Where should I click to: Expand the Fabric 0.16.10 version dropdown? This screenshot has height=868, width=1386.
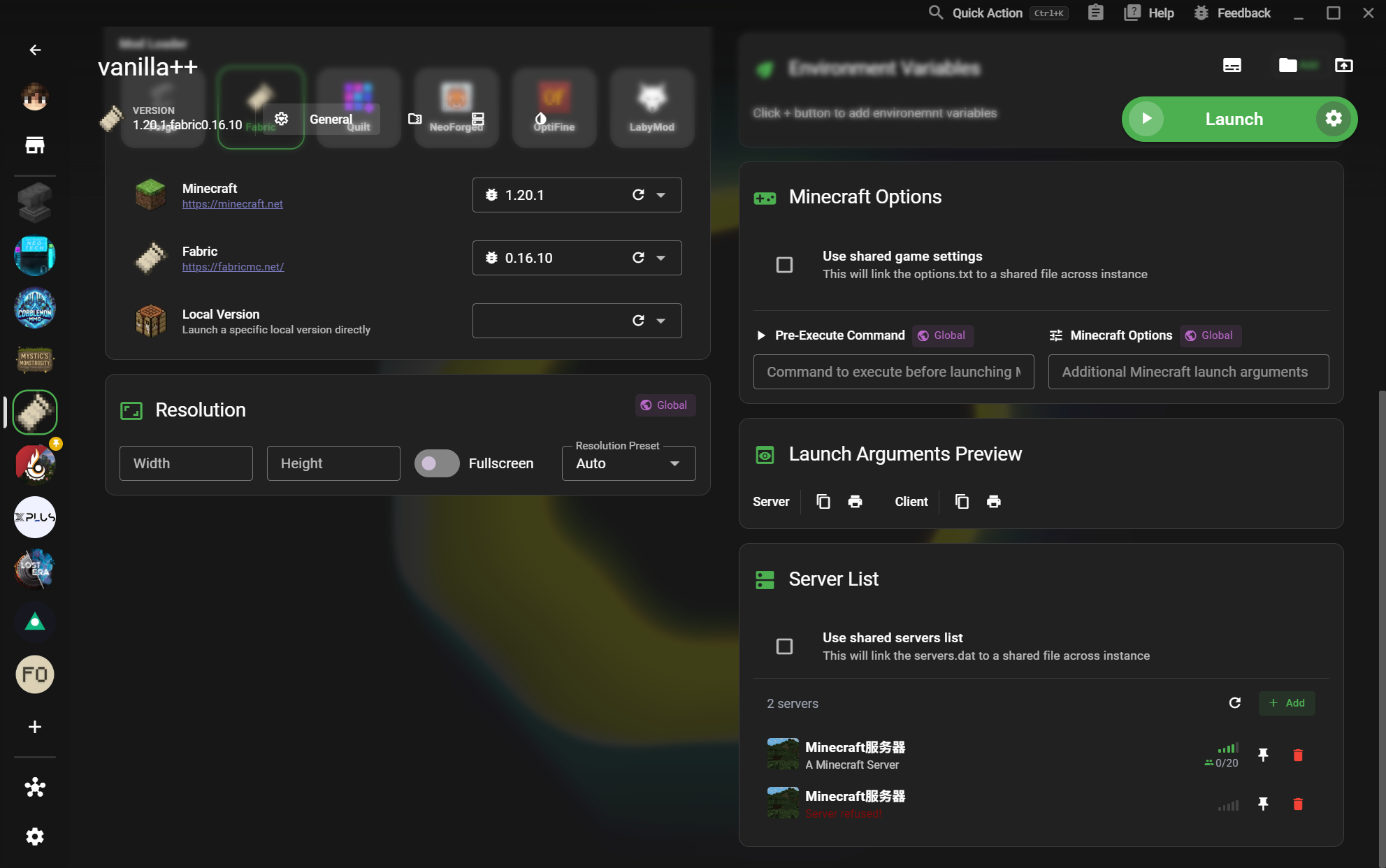(x=660, y=258)
